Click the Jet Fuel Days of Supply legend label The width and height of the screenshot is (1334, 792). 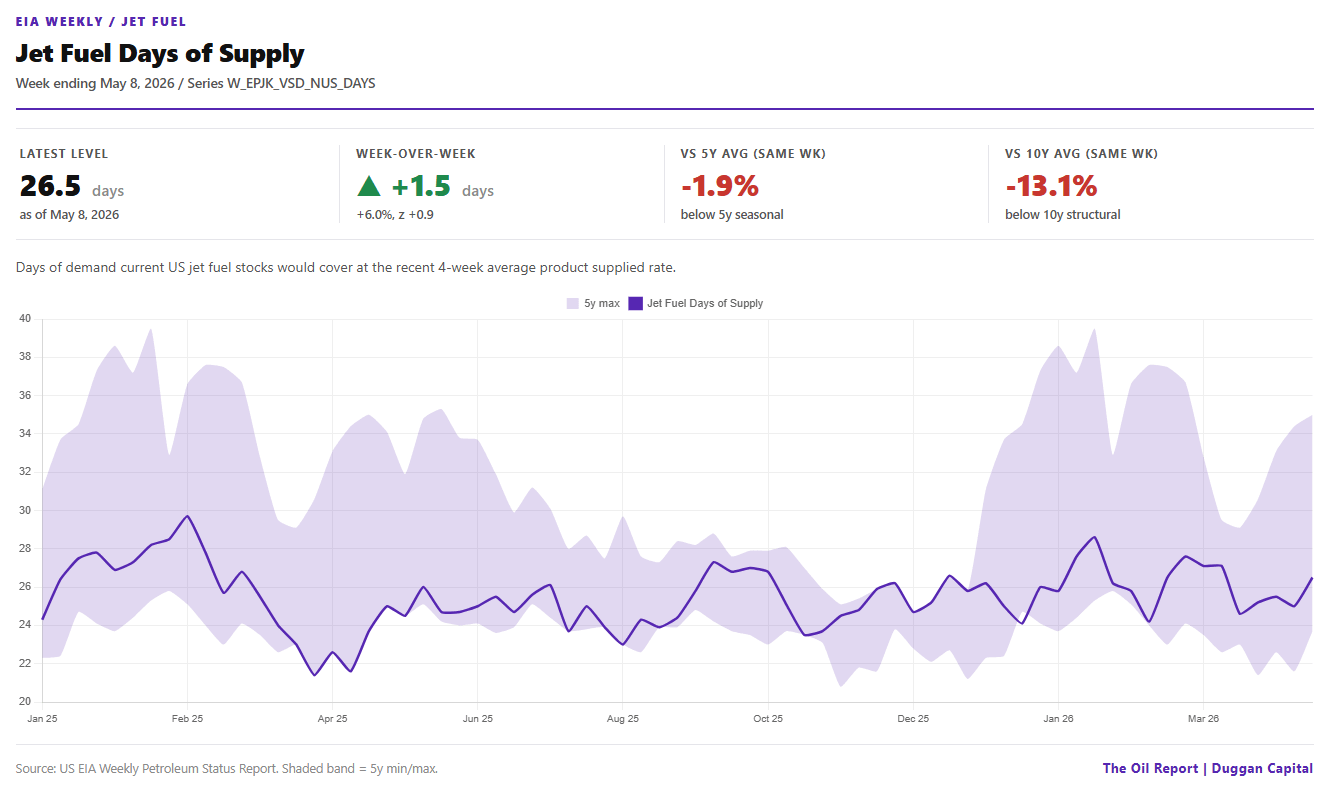tap(705, 303)
